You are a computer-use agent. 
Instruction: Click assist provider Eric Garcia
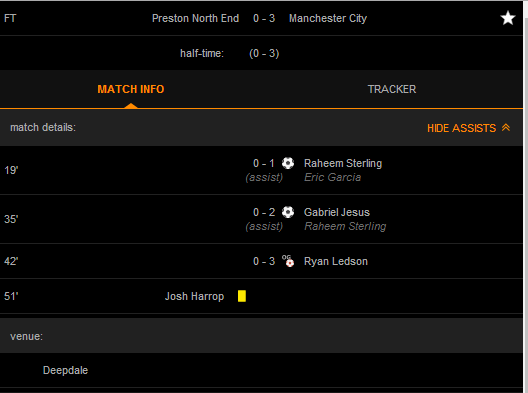point(332,177)
